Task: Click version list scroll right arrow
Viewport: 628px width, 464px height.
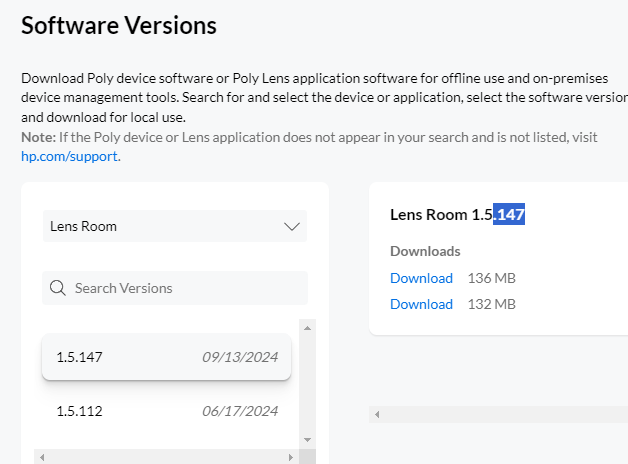Action: tap(291, 457)
